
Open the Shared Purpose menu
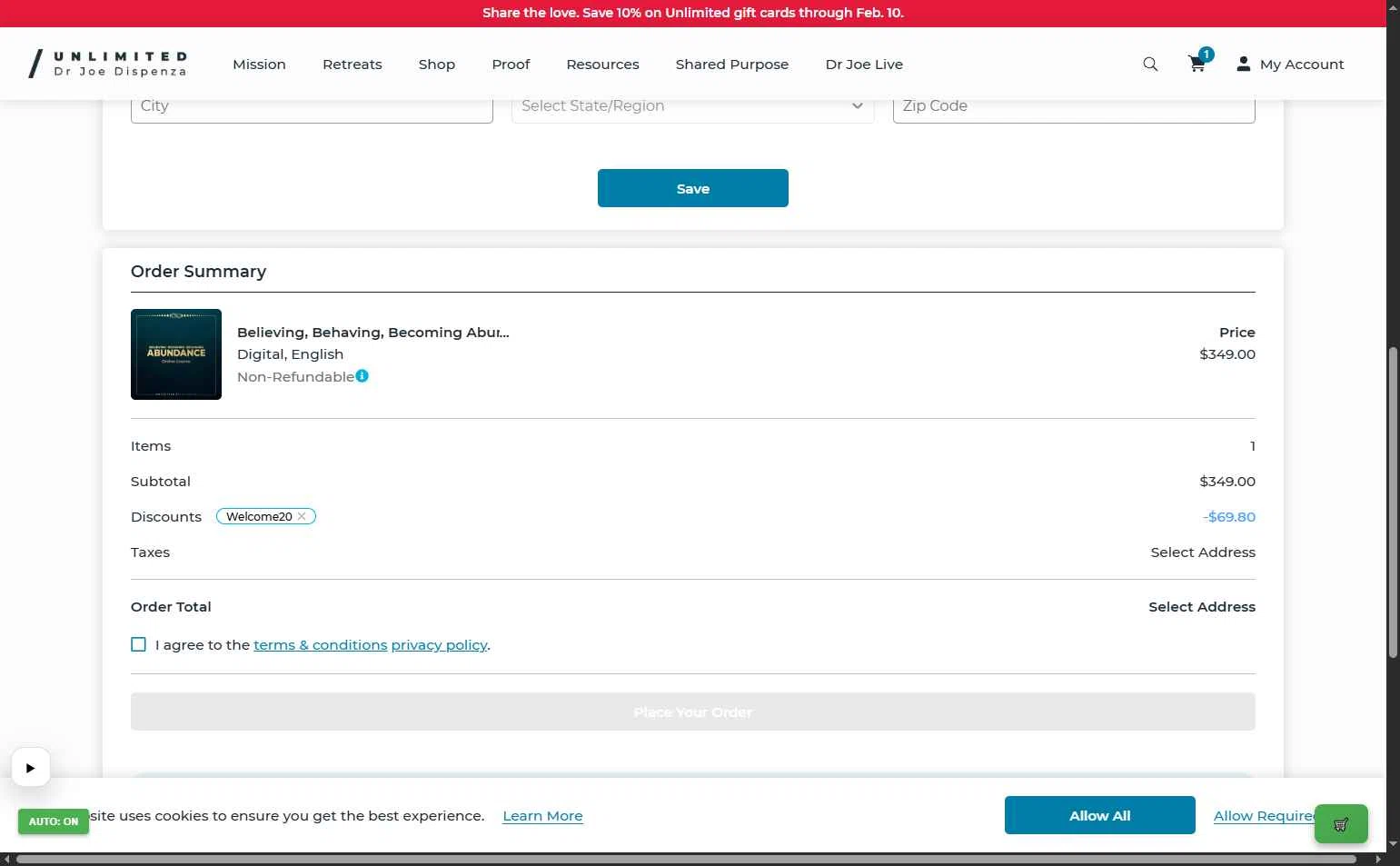[x=732, y=65]
